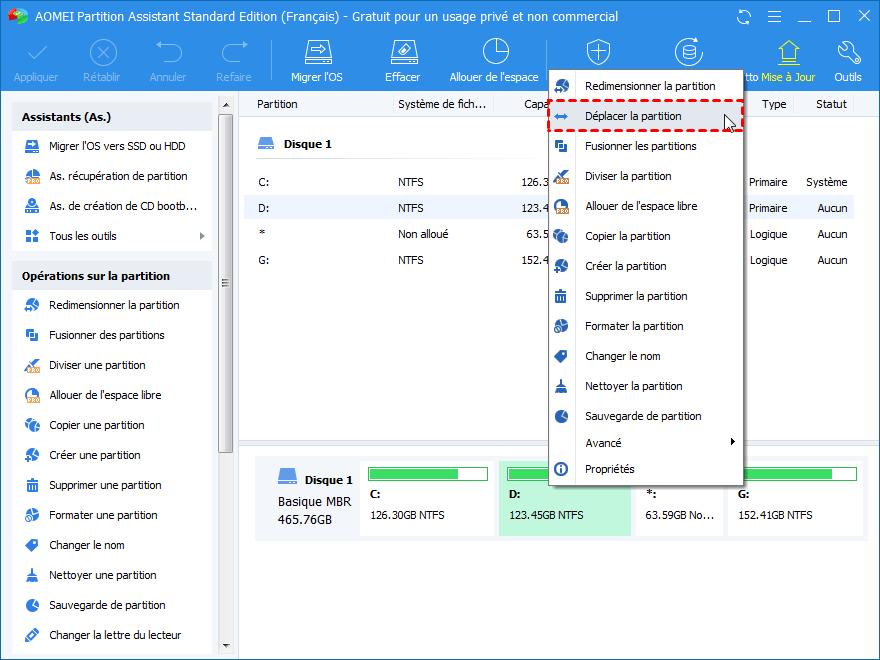The image size is (880, 660).
Task: Click Diviser une partition in sidebar
Action: point(112,365)
